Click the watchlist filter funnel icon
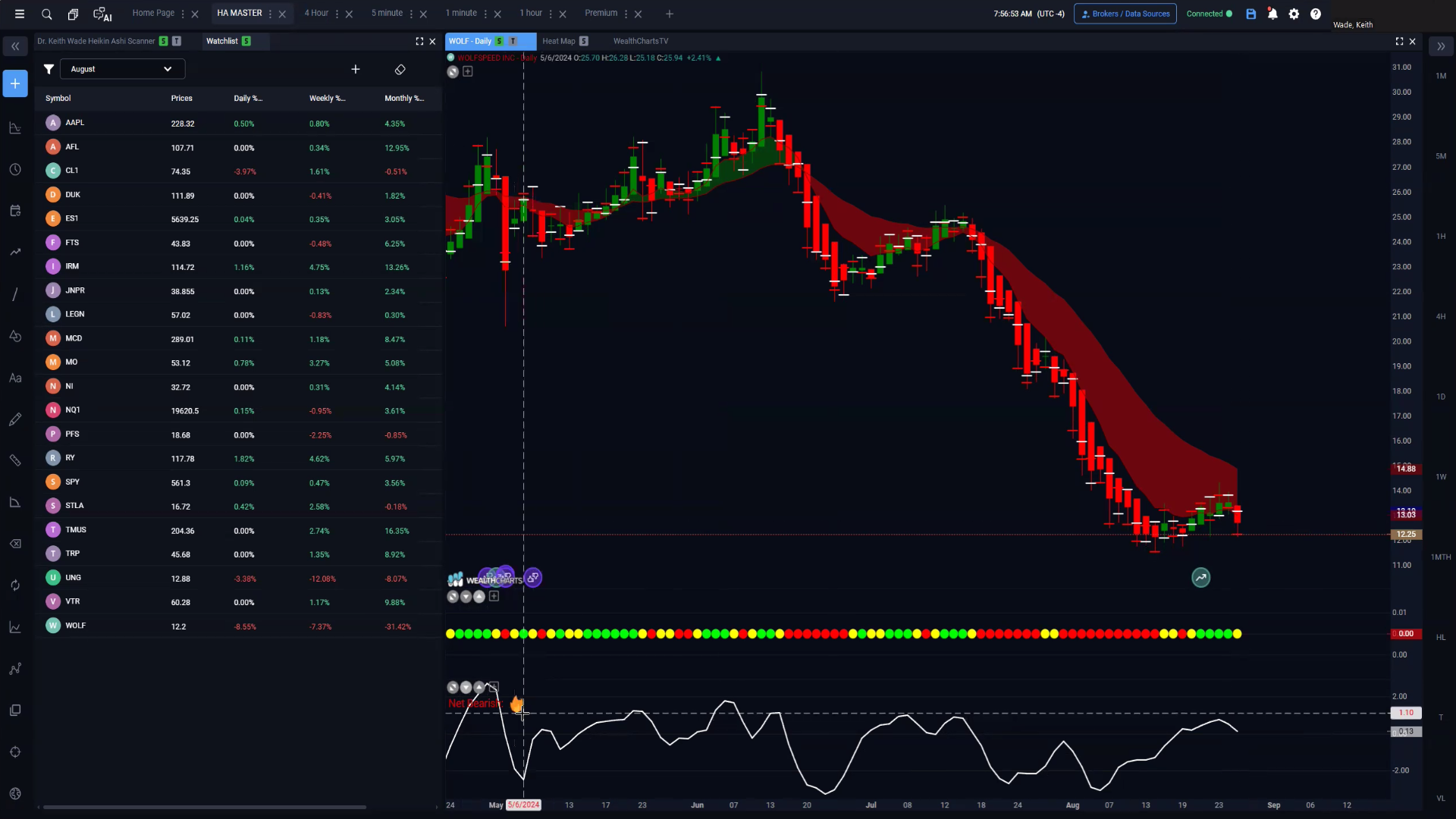 pos(49,69)
